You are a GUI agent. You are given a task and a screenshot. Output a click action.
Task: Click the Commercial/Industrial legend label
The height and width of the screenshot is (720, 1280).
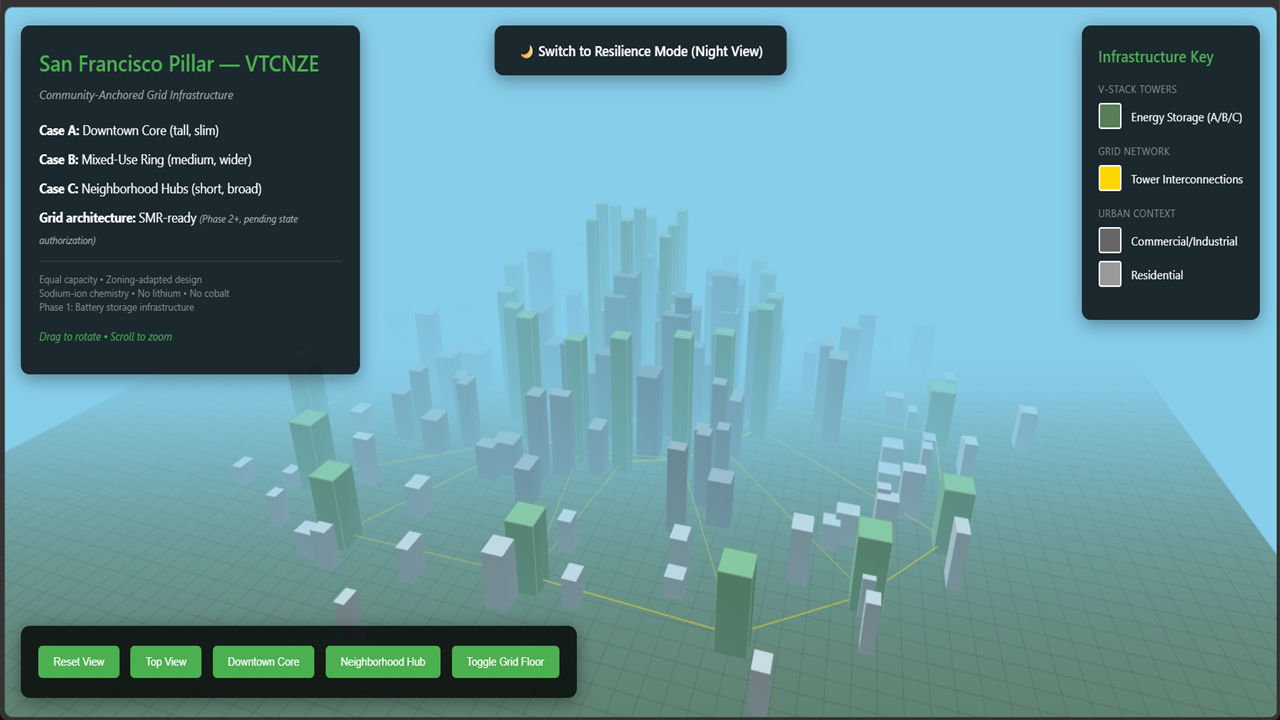coord(1184,242)
